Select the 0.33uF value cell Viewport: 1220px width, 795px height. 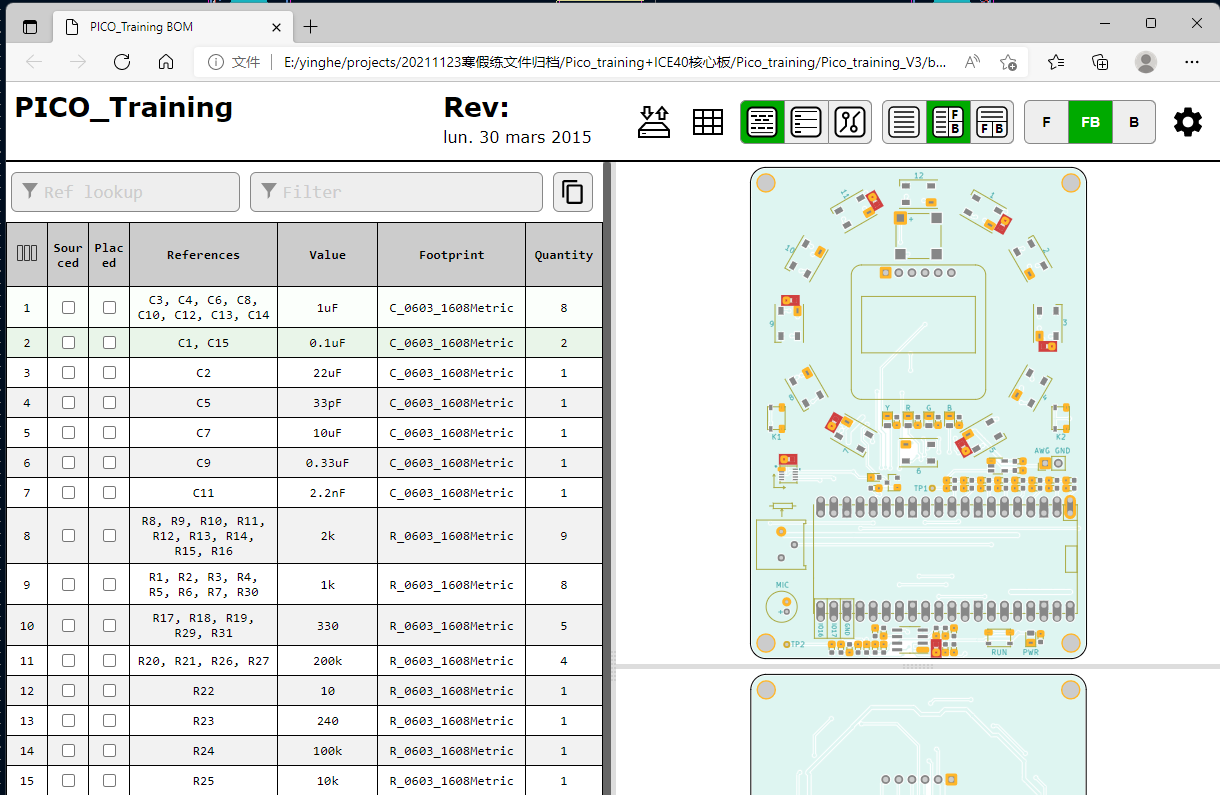327,462
